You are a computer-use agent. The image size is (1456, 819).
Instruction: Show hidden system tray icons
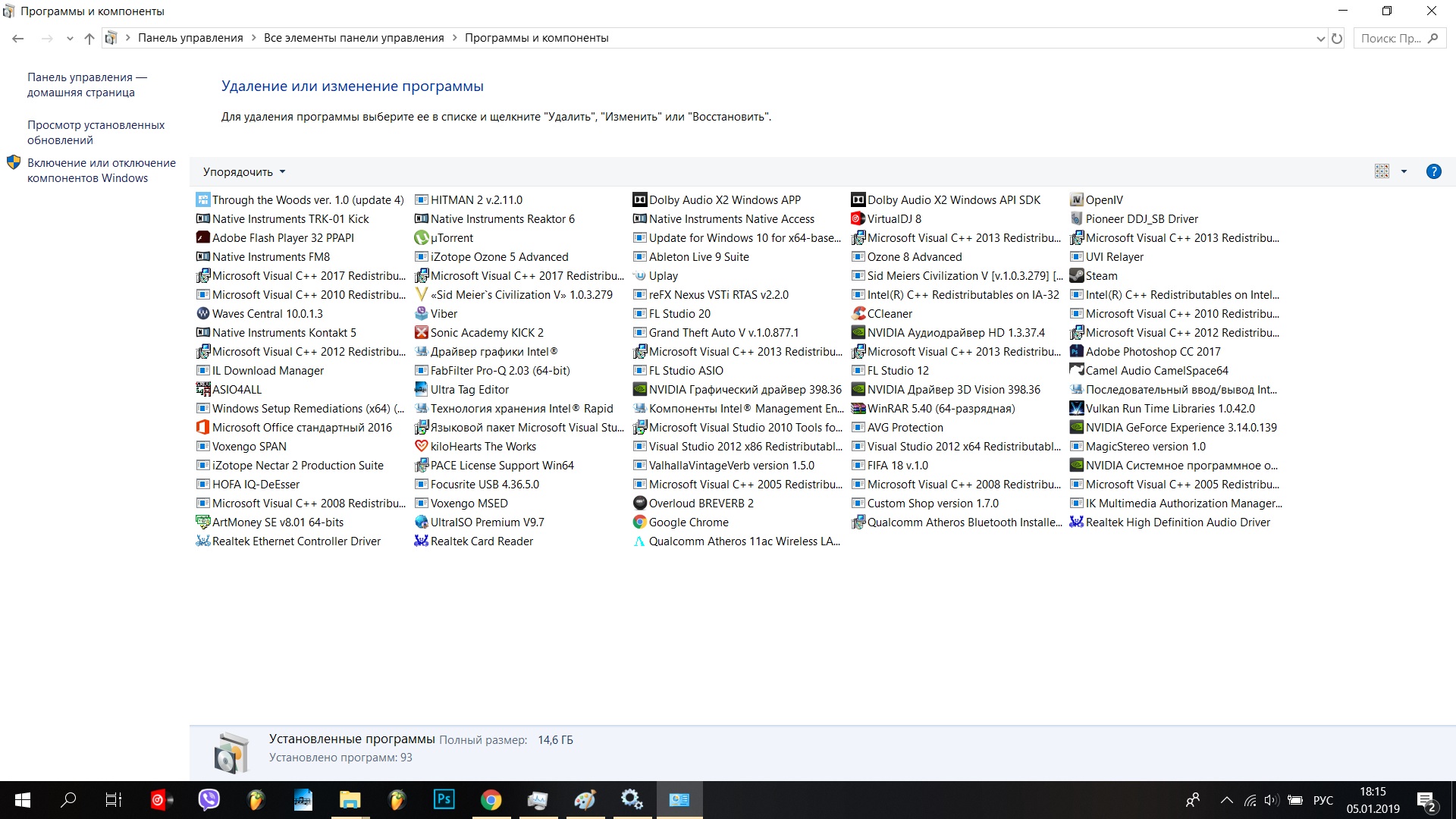pyautogui.click(x=1226, y=800)
